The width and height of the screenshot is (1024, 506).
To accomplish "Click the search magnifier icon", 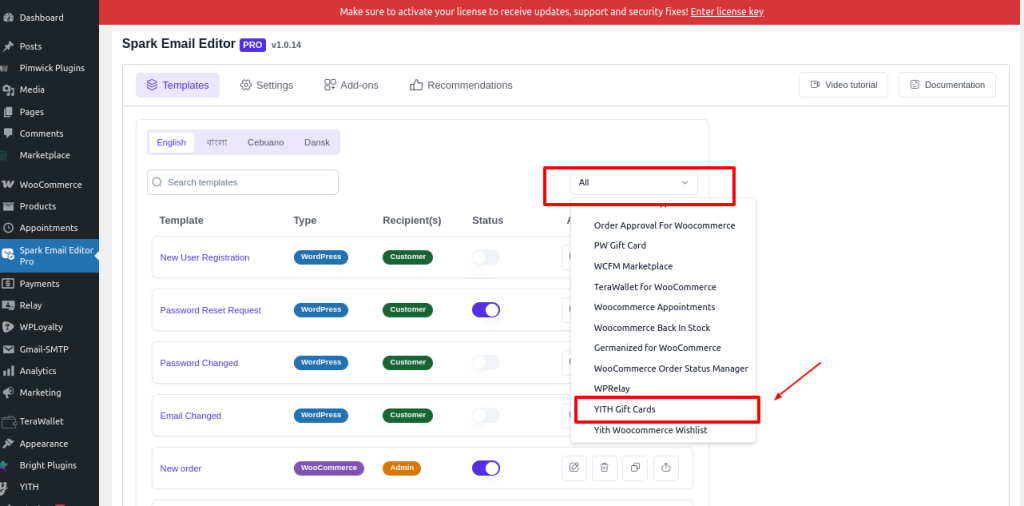I will pyautogui.click(x=157, y=182).
